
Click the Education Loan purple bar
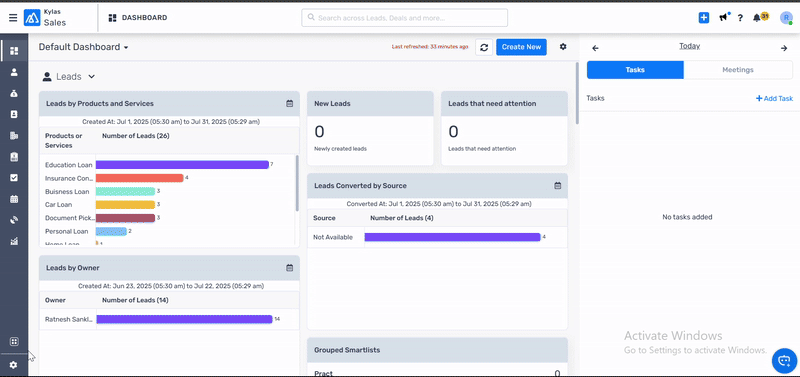point(182,165)
